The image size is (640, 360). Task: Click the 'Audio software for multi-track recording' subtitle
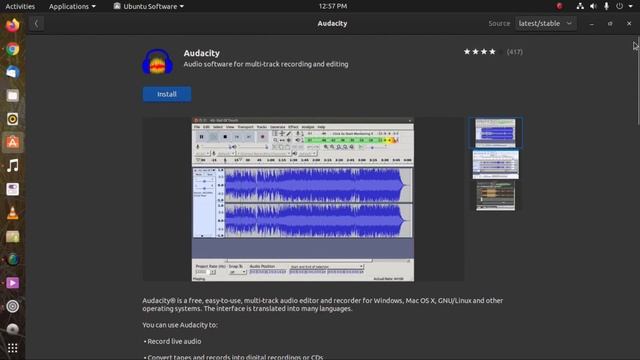266,64
